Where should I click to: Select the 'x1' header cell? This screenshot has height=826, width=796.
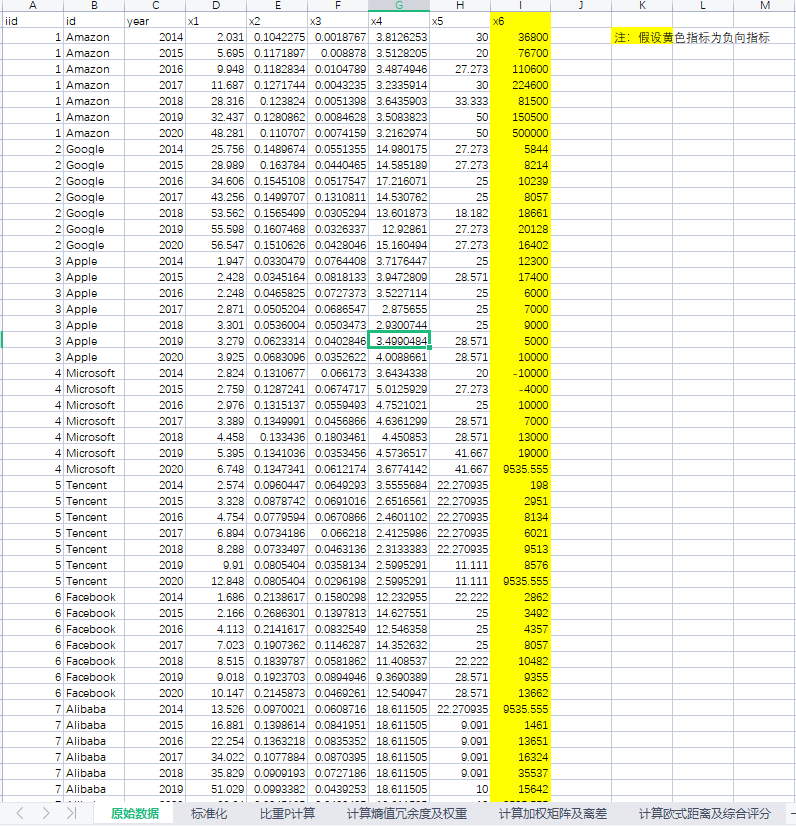[216, 21]
